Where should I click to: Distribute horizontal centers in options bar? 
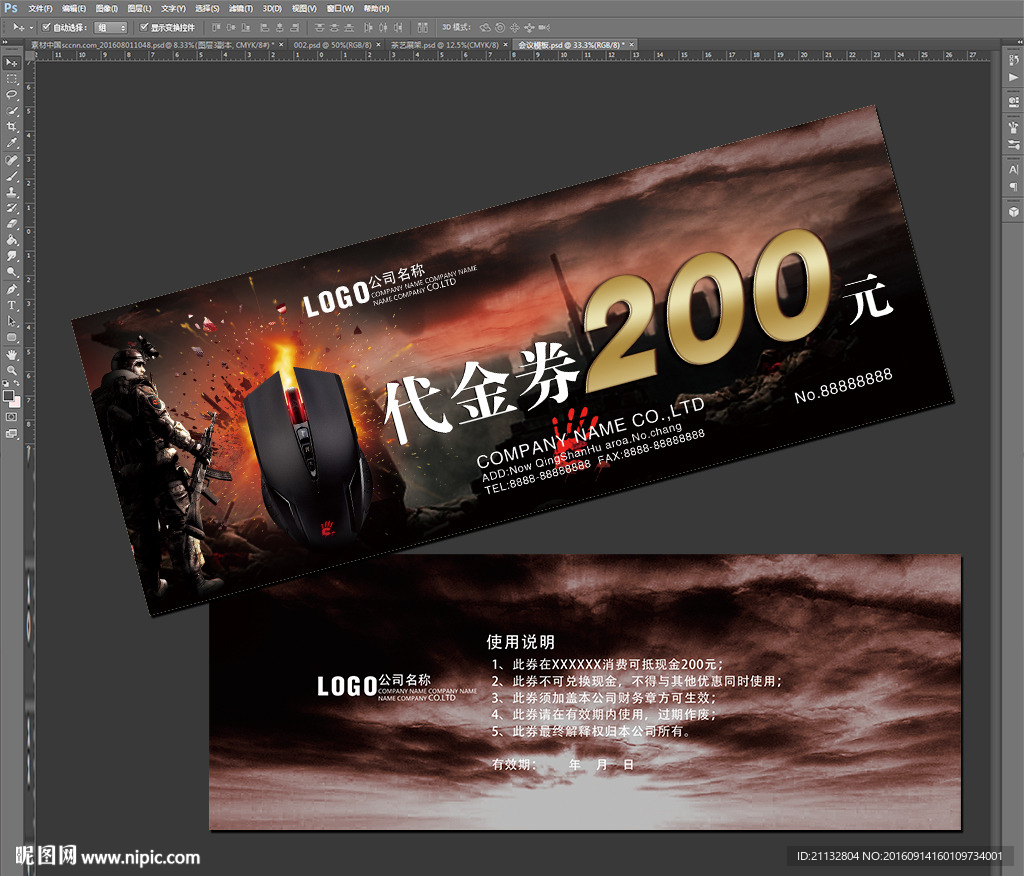[x=383, y=27]
